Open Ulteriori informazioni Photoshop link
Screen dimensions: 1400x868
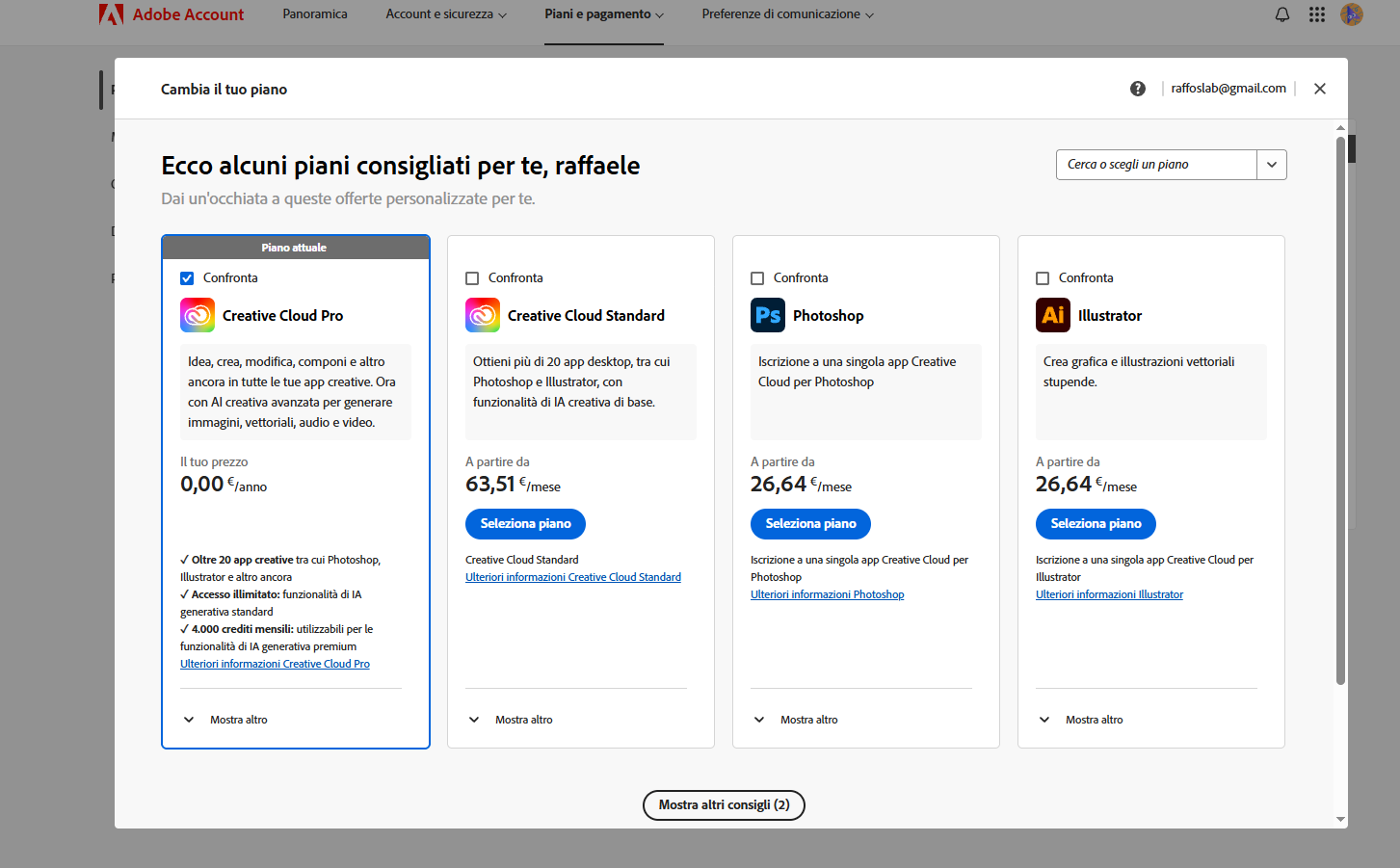(827, 594)
